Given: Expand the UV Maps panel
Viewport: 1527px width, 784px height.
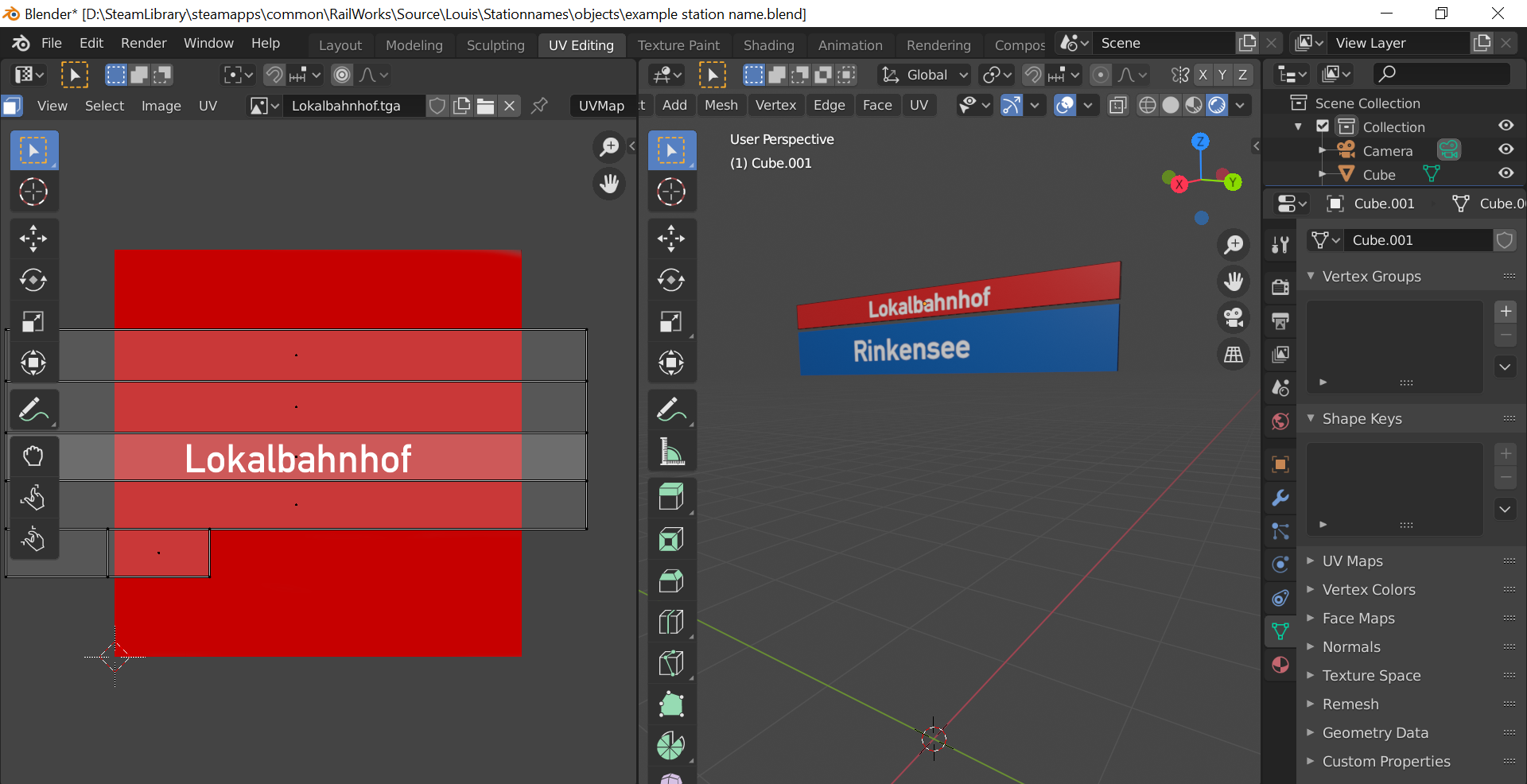Looking at the screenshot, I should tap(1352, 561).
